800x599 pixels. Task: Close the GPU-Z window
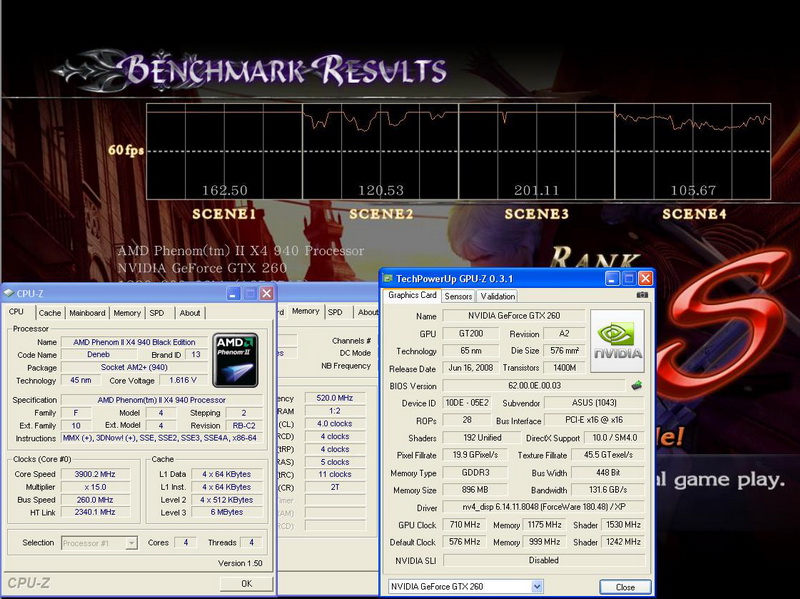[645, 279]
